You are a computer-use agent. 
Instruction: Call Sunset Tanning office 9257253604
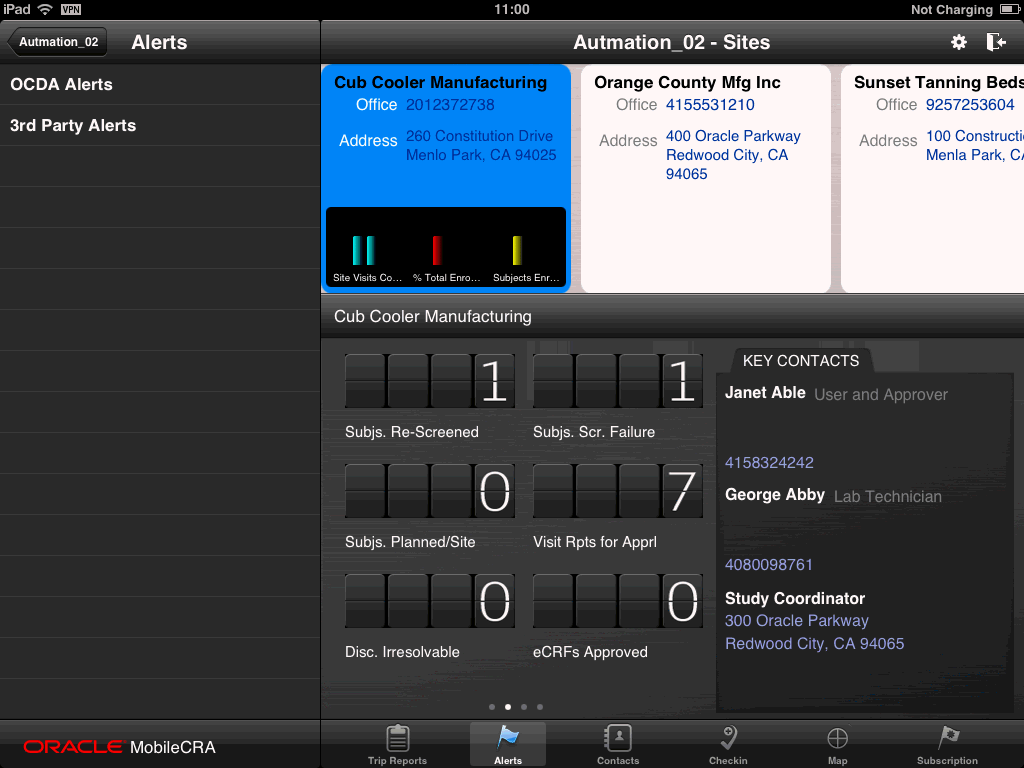pos(970,104)
